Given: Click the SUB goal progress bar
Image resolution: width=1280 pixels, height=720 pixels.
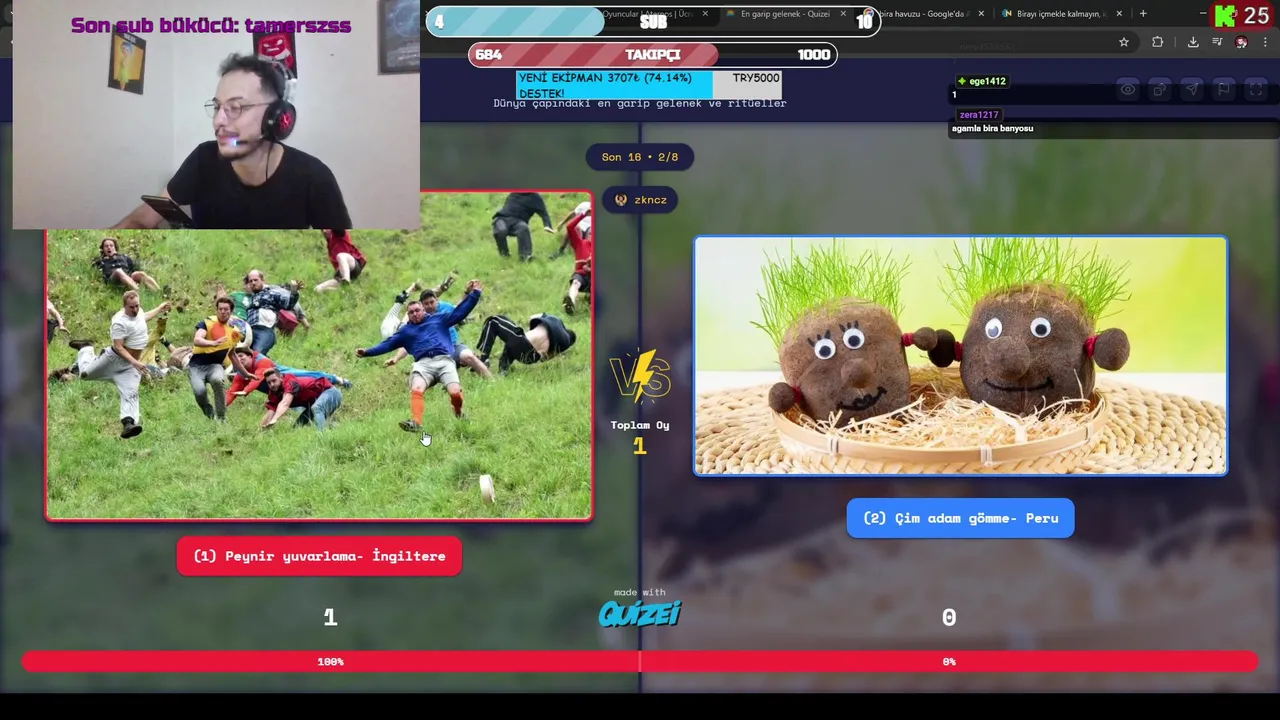Looking at the screenshot, I should click(x=653, y=21).
